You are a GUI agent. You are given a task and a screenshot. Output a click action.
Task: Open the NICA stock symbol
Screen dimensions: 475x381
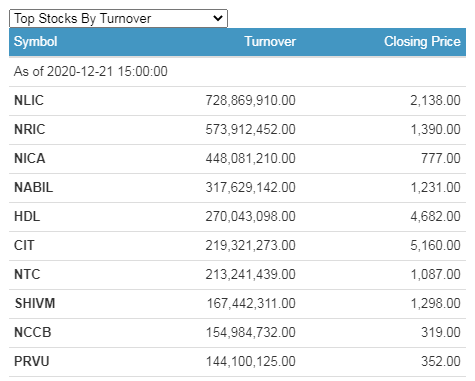click(29, 158)
